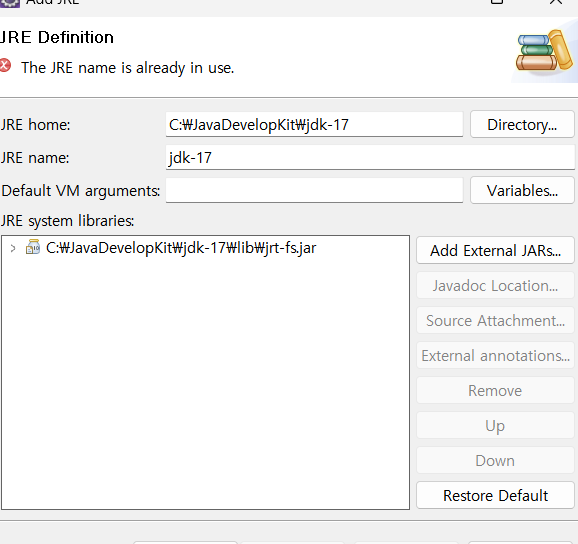Open the Variables... dialog button
578x544 pixels.
(522, 191)
